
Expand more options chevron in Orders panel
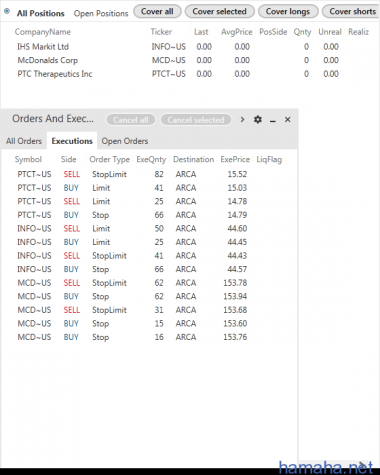click(242, 119)
